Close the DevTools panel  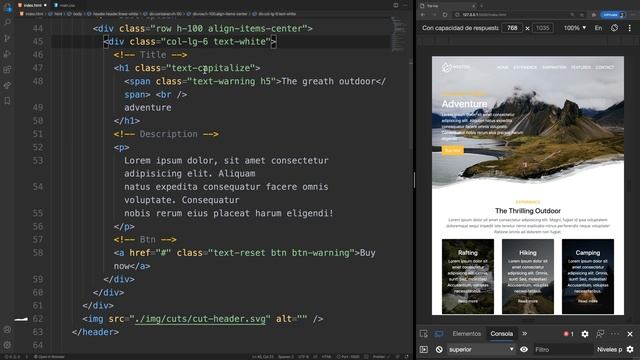coord(630,334)
